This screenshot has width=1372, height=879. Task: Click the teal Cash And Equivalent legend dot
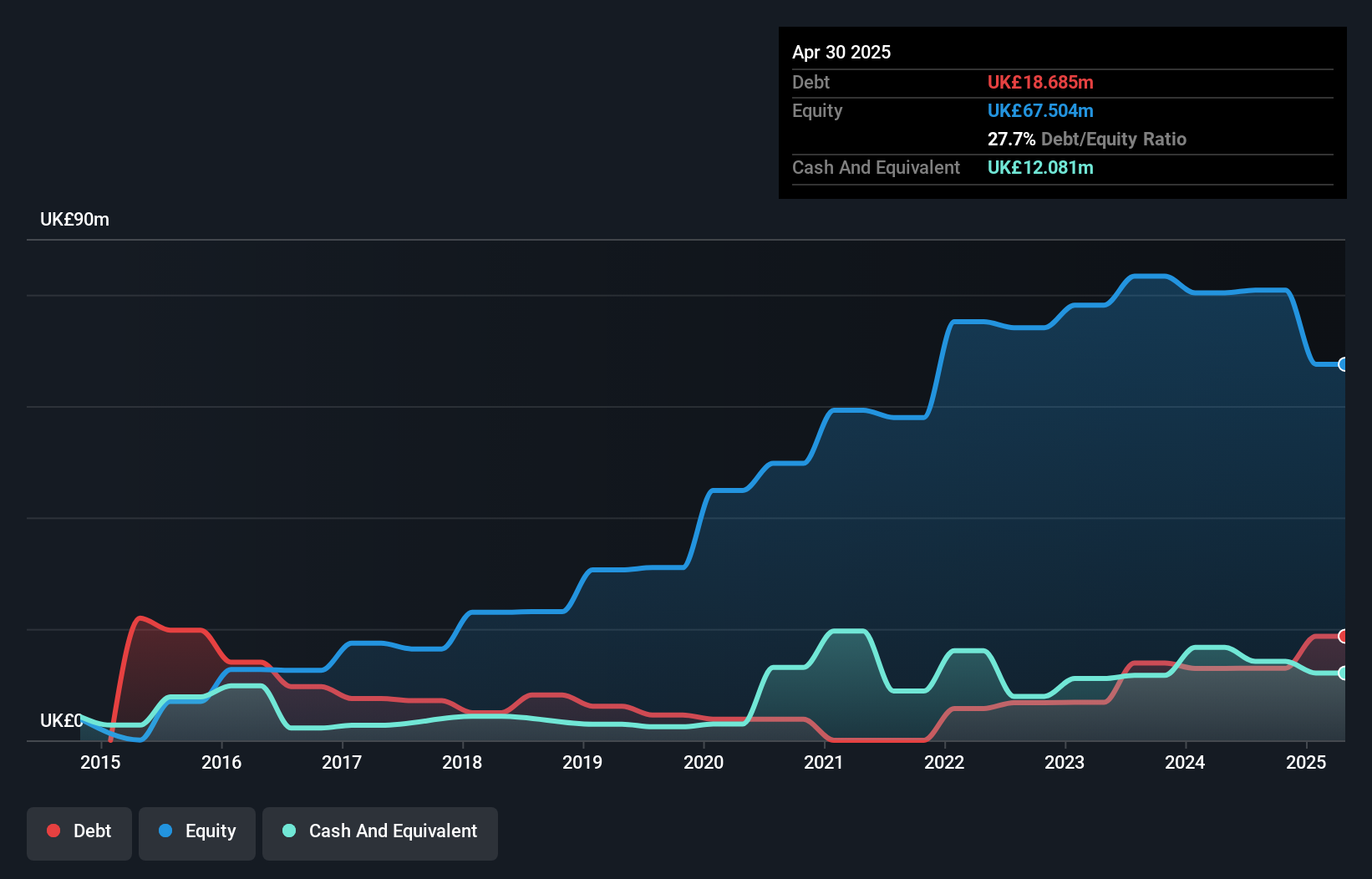(287, 831)
